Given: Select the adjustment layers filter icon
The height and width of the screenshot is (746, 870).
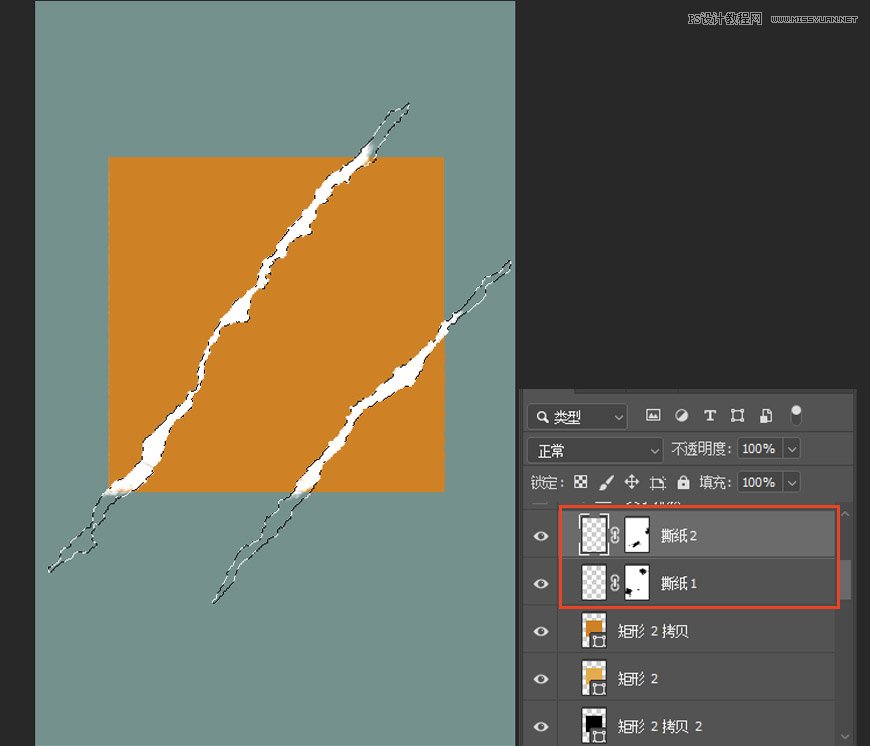Looking at the screenshot, I should [681, 415].
